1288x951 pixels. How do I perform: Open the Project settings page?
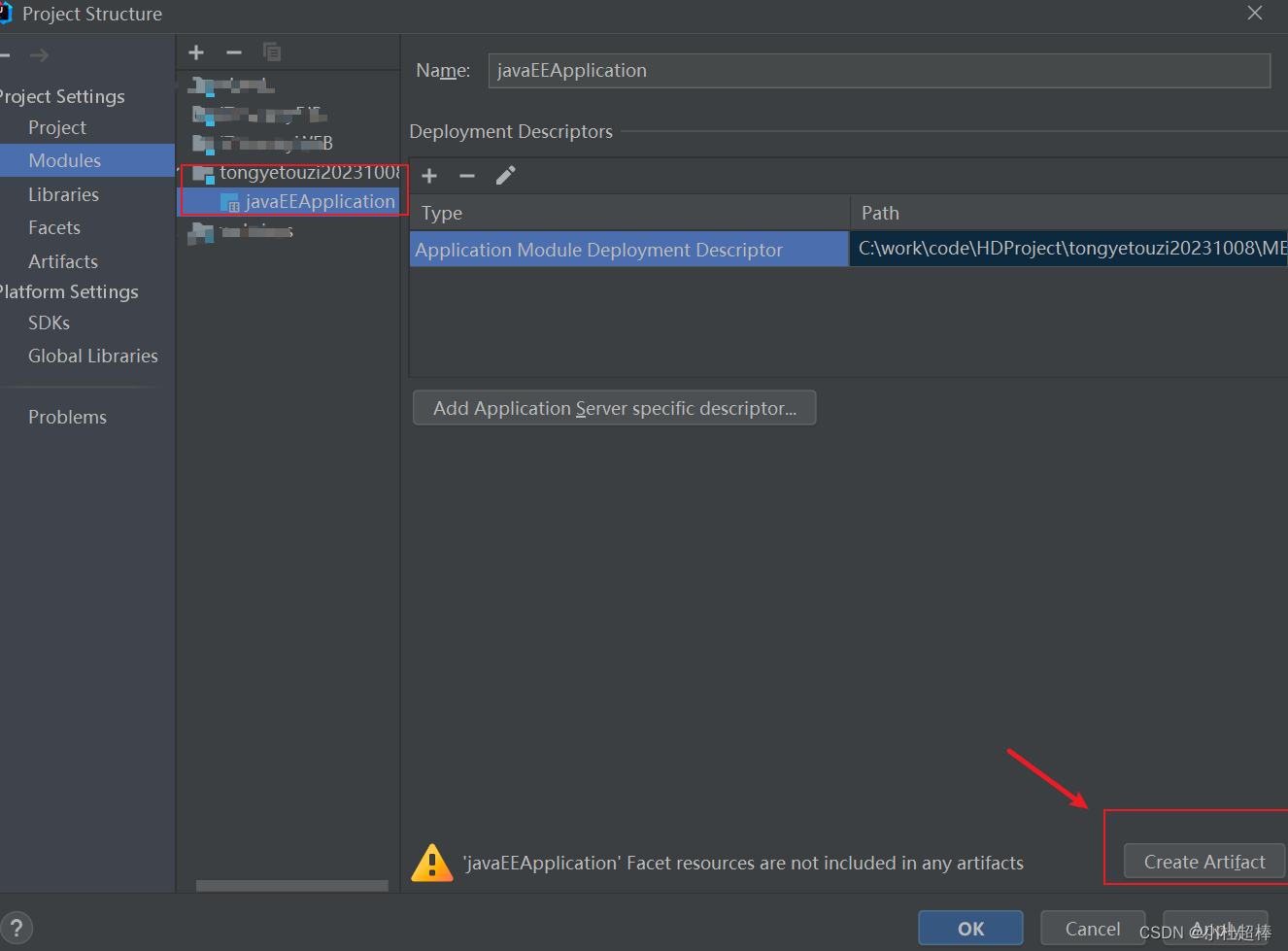(x=57, y=127)
